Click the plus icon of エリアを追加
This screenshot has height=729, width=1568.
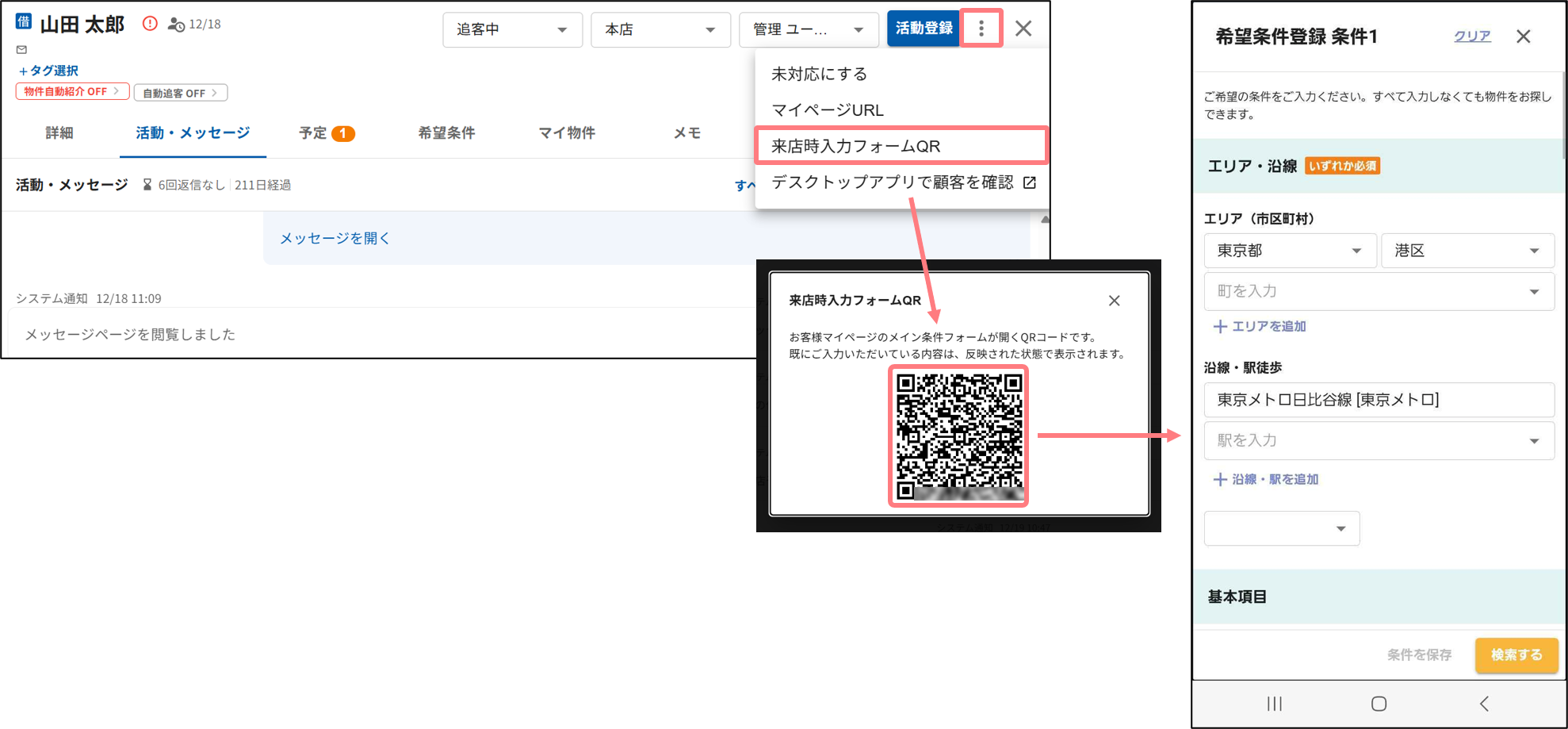[1220, 326]
